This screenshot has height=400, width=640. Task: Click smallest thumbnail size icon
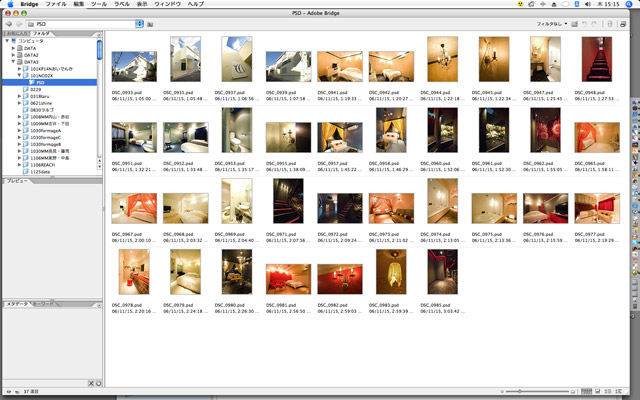click(502, 391)
